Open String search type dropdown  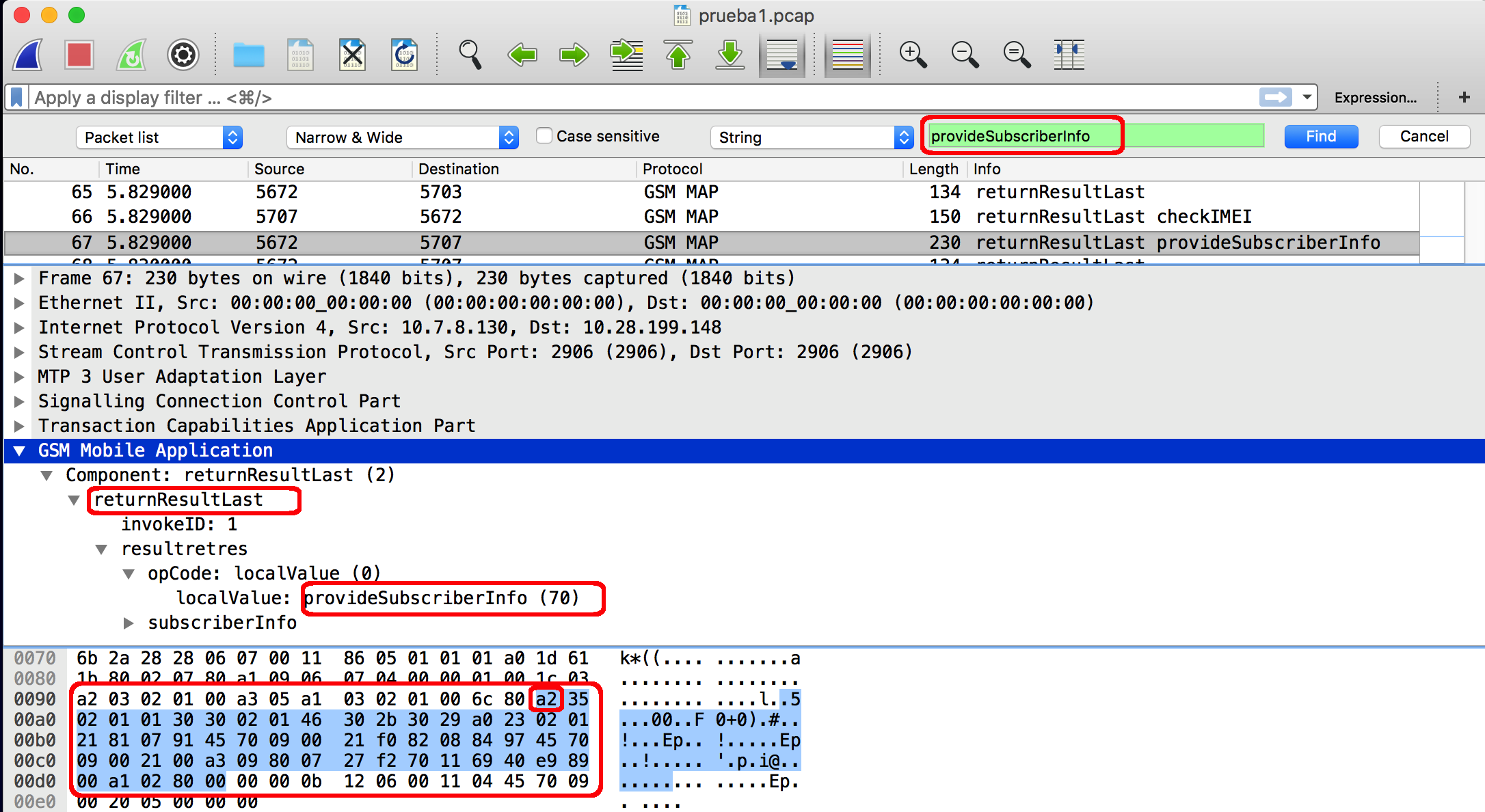(812, 137)
